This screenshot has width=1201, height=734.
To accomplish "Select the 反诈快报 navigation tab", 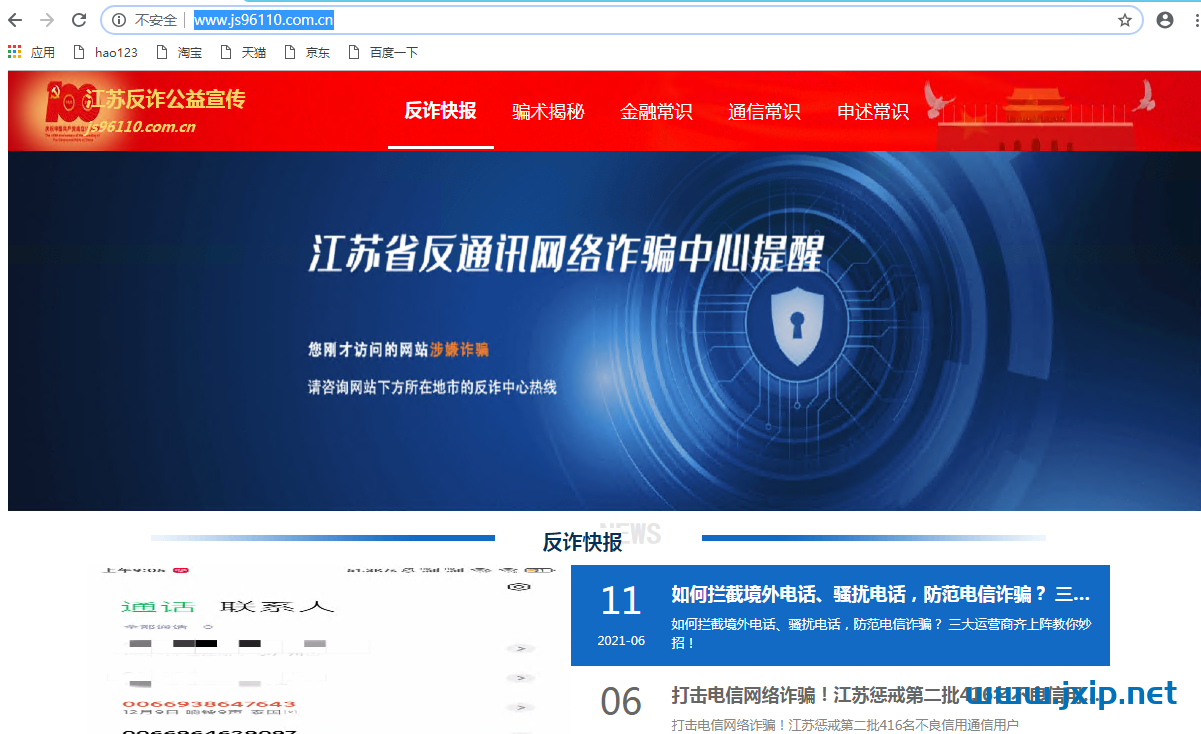I will coord(440,111).
